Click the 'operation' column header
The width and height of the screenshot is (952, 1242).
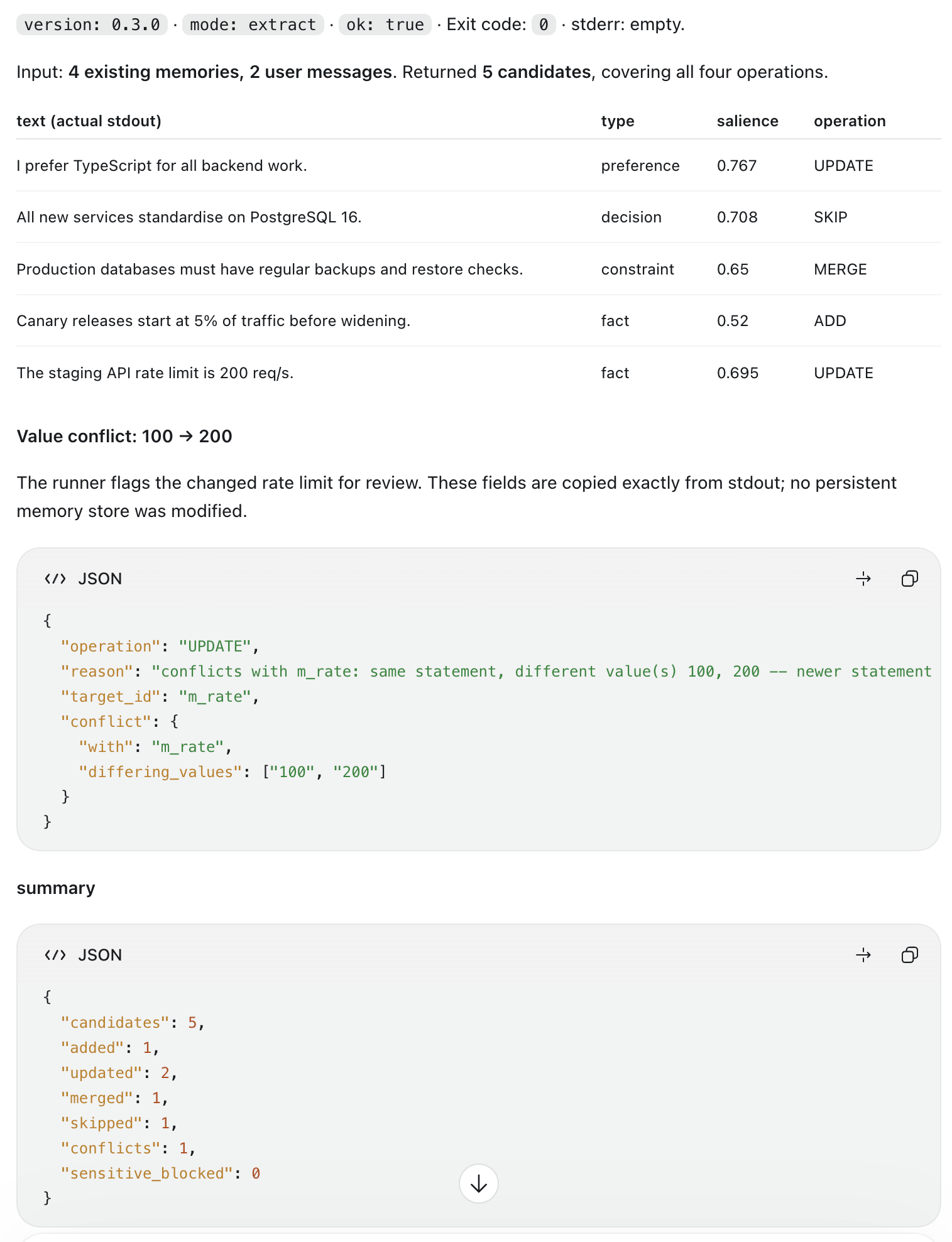pyautogui.click(x=850, y=121)
